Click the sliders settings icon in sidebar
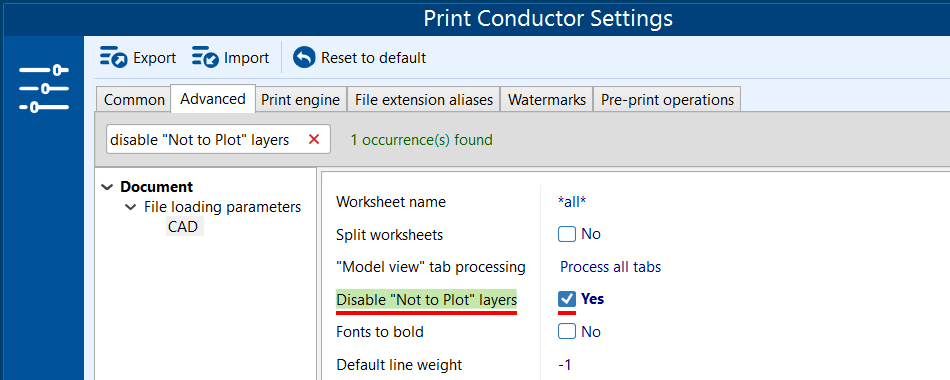This screenshot has height=380, width=950. (x=43, y=88)
